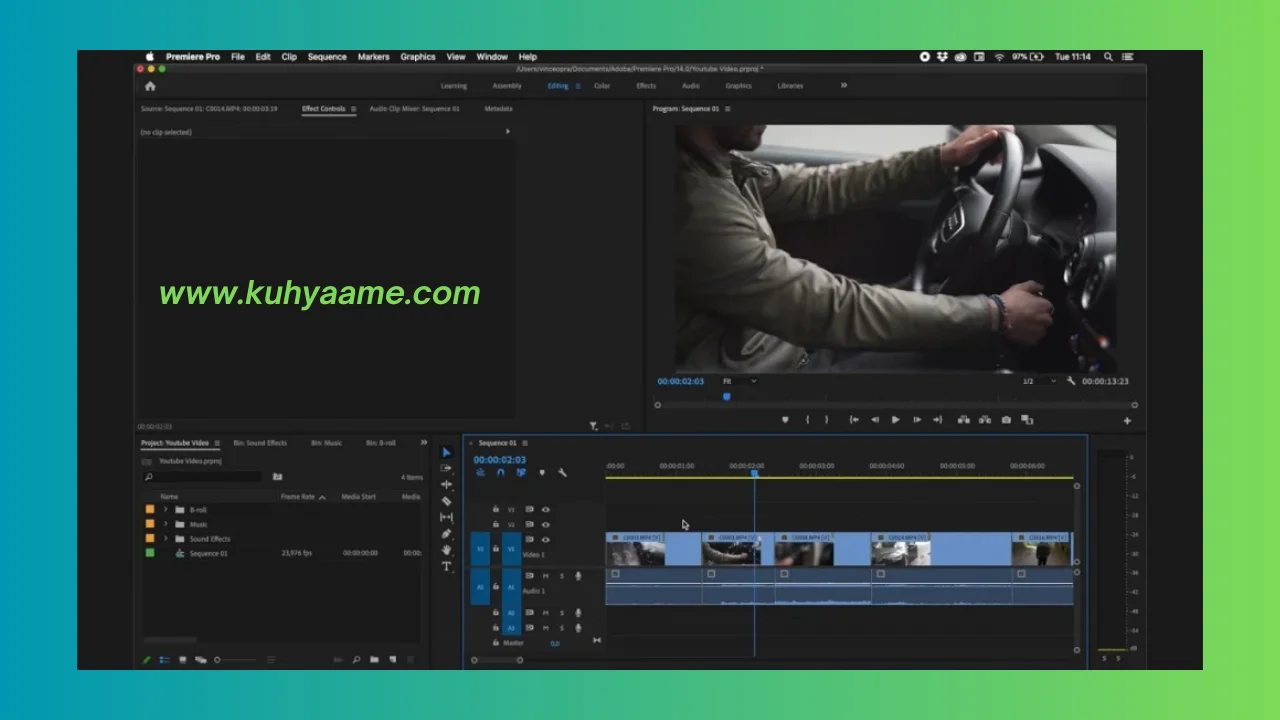Select the Slip tool
The height and width of the screenshot is (720, 1280).
(x=447, y=517)
